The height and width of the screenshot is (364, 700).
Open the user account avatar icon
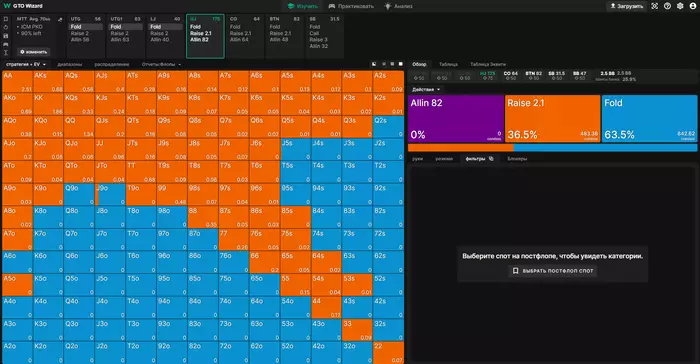coord(693,6)
